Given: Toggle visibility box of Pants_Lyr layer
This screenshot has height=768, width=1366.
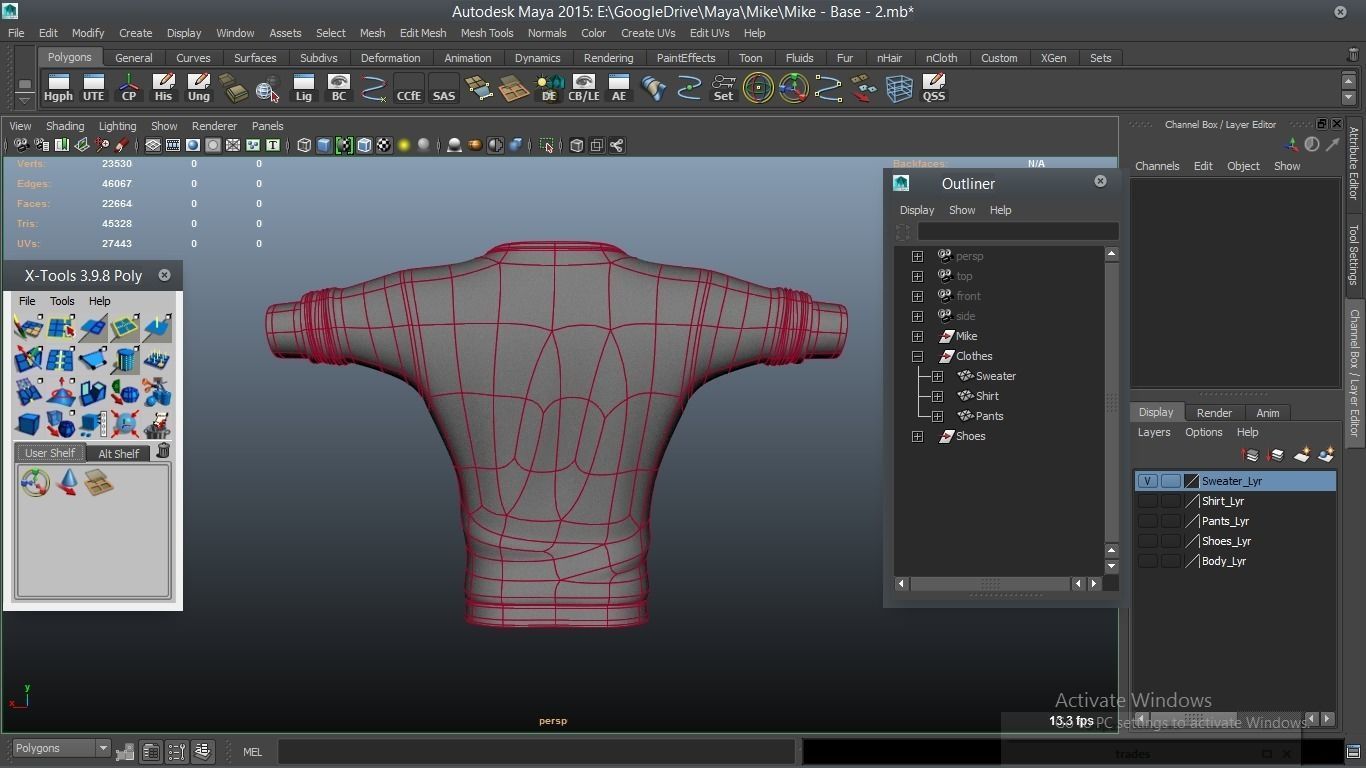Looking at the screenshot, I should 1147,521.
